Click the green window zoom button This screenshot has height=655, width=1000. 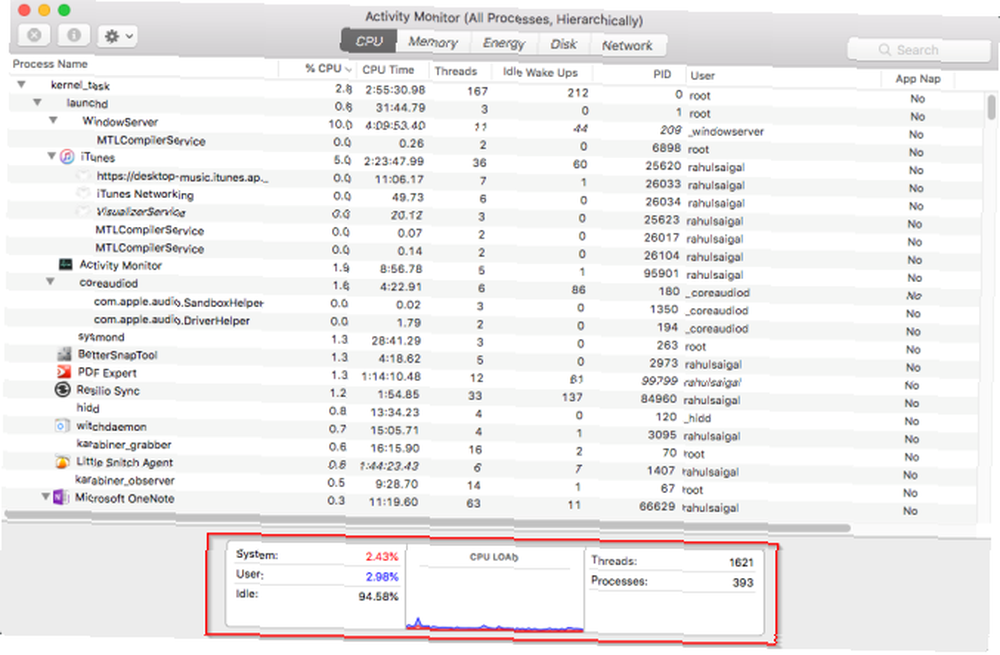[x=64, y=10]
